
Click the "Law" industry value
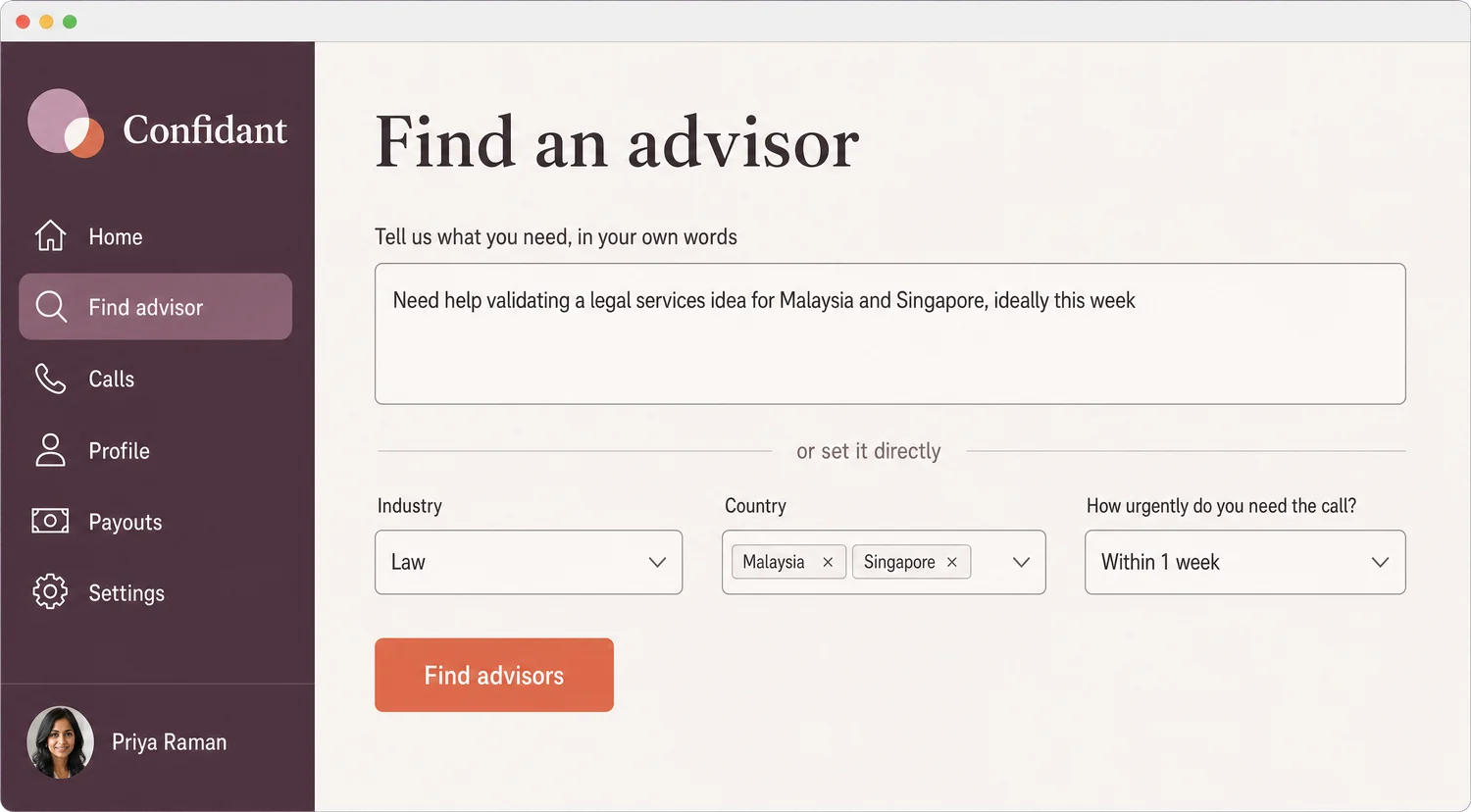click(408, 562)
